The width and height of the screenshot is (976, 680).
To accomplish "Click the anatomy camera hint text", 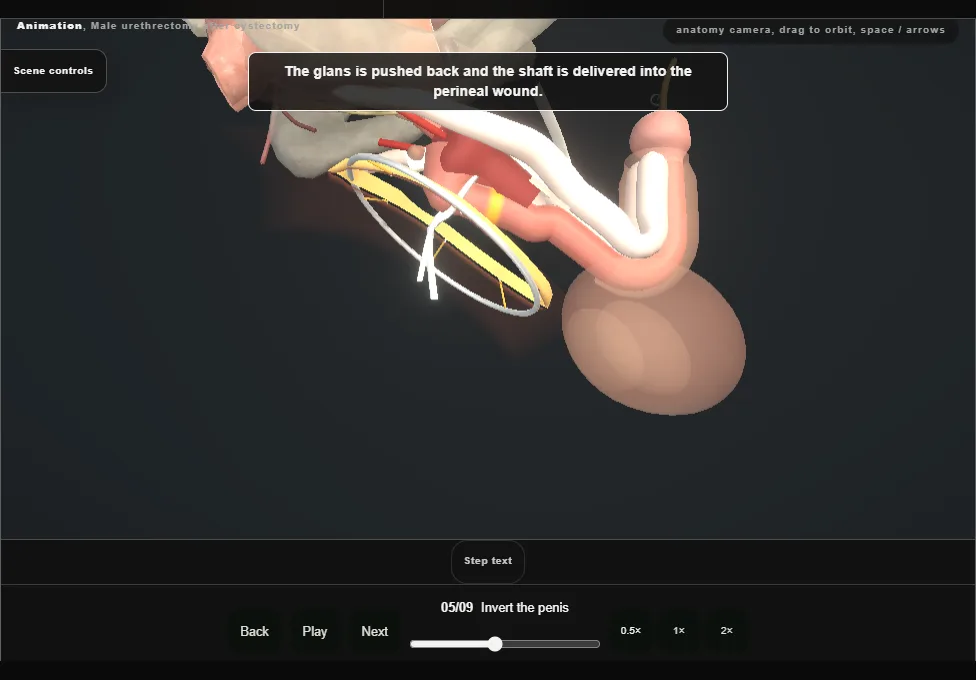I will tap(810, 30).
